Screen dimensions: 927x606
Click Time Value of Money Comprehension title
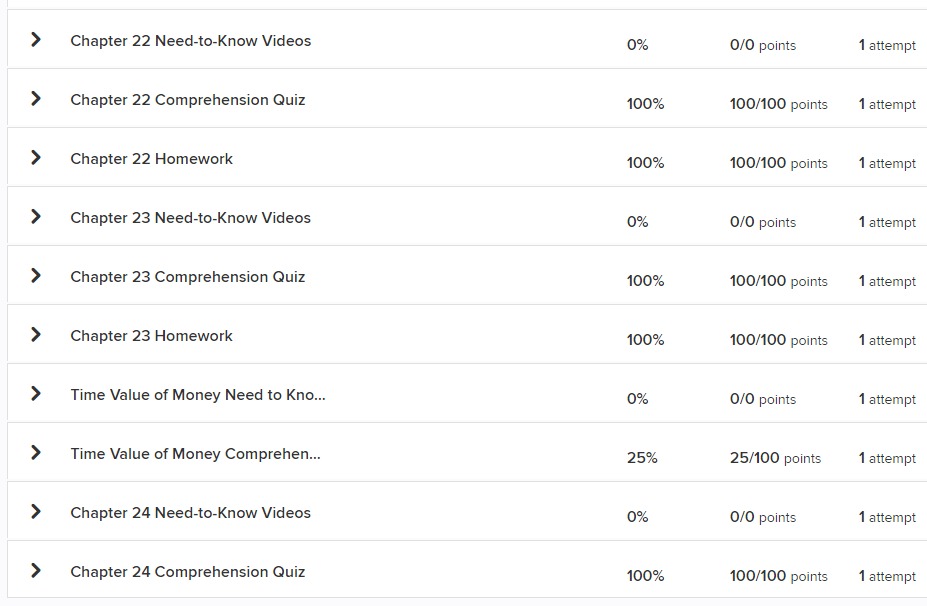tap(195, 454)
